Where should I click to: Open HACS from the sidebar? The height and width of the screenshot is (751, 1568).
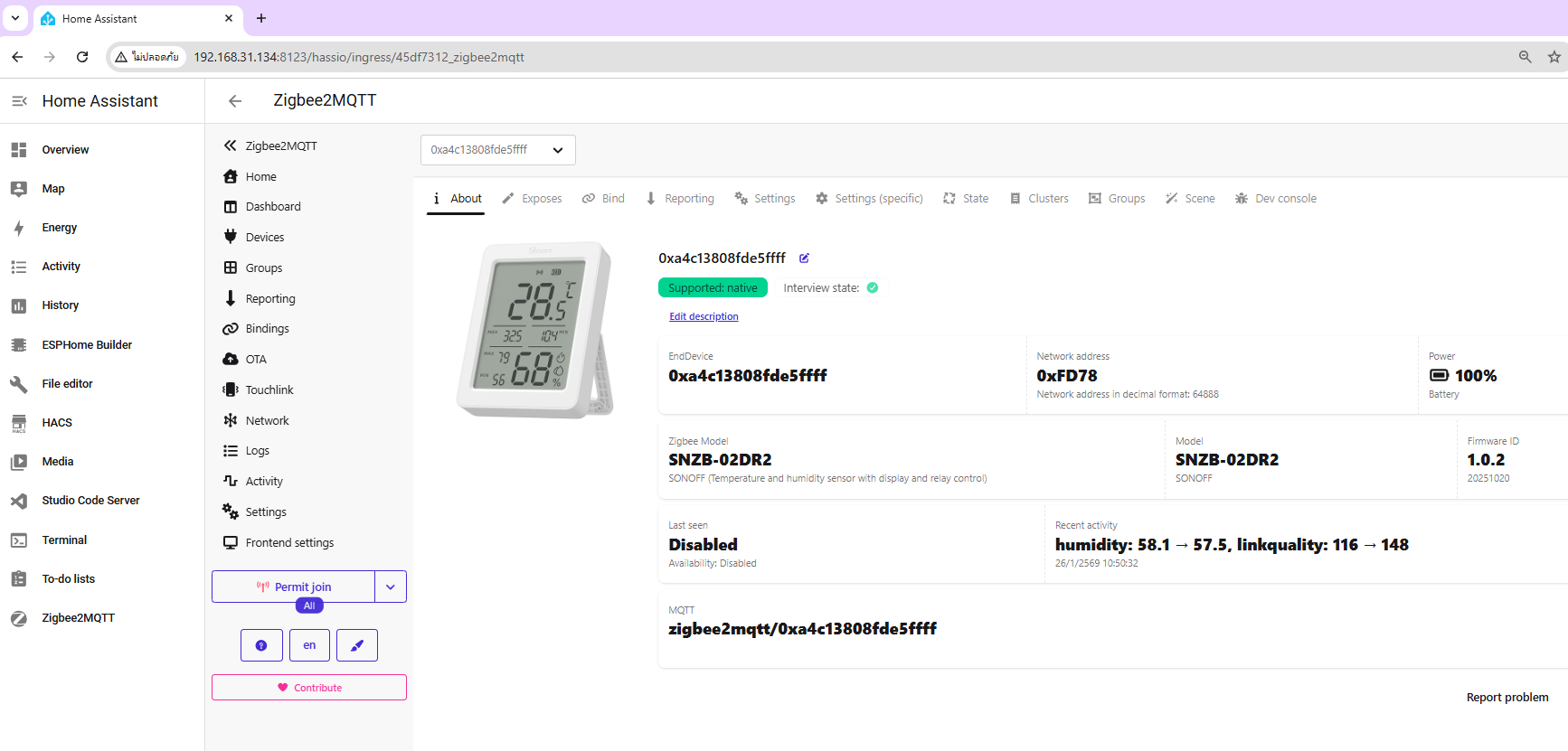pos(56,422)
